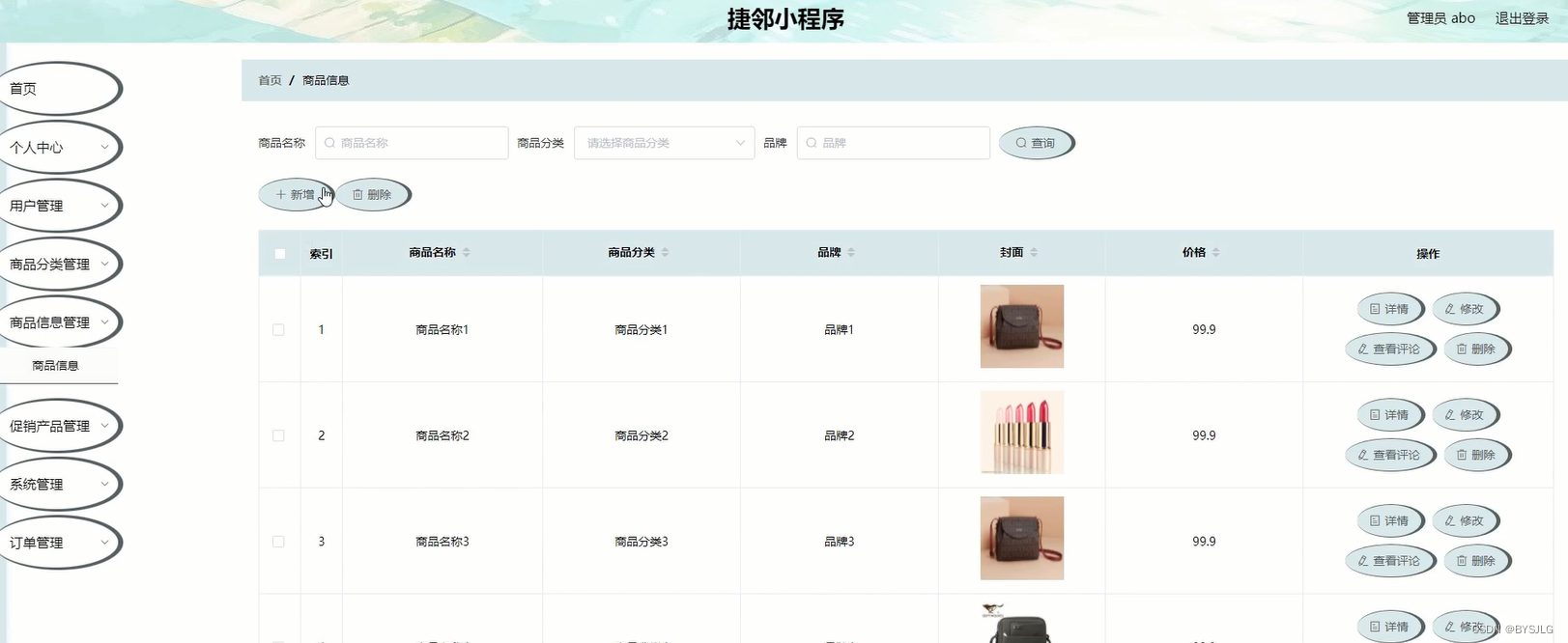The height and width of the screenshot is (643, 1568).
Task: Expand the 系统管理 sidebar menu
Action: click(x=60, y=485)
